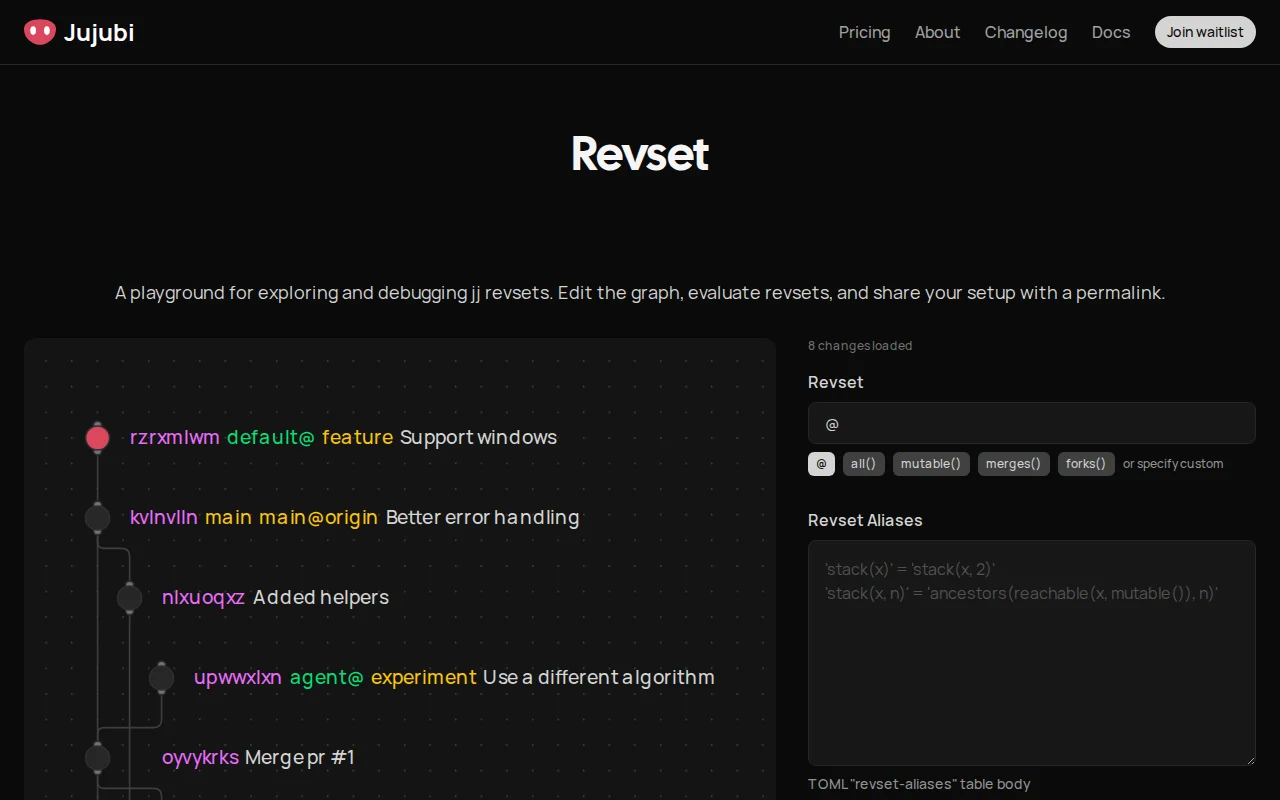Click the red rzrxmlwm commit node

97,437
